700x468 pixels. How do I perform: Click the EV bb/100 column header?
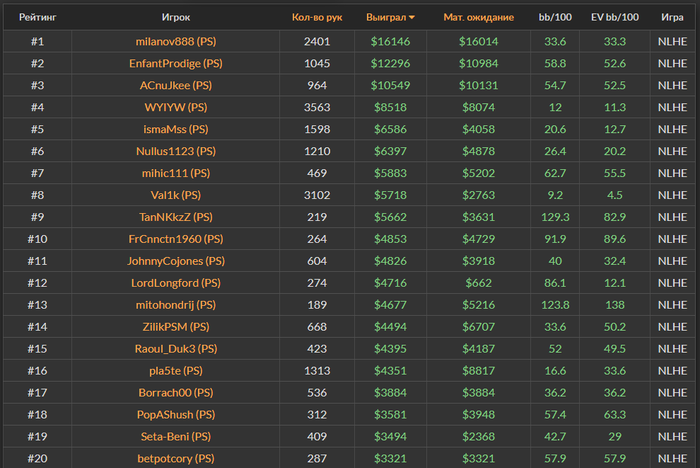point(615,17)
